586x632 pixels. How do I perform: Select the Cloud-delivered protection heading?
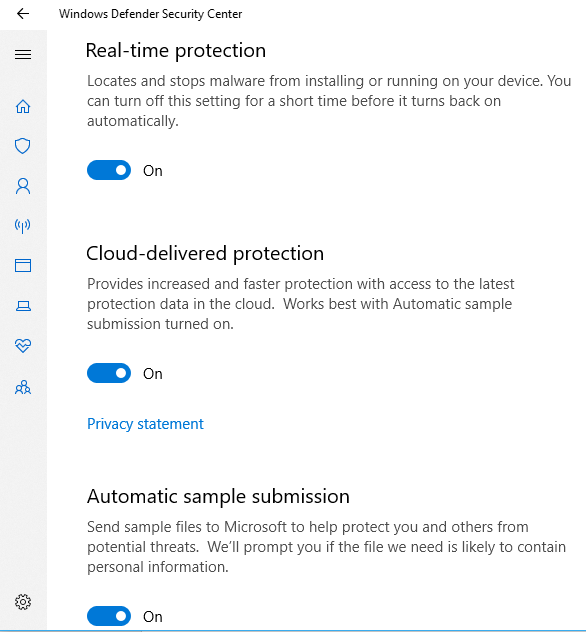pos(205,254)
